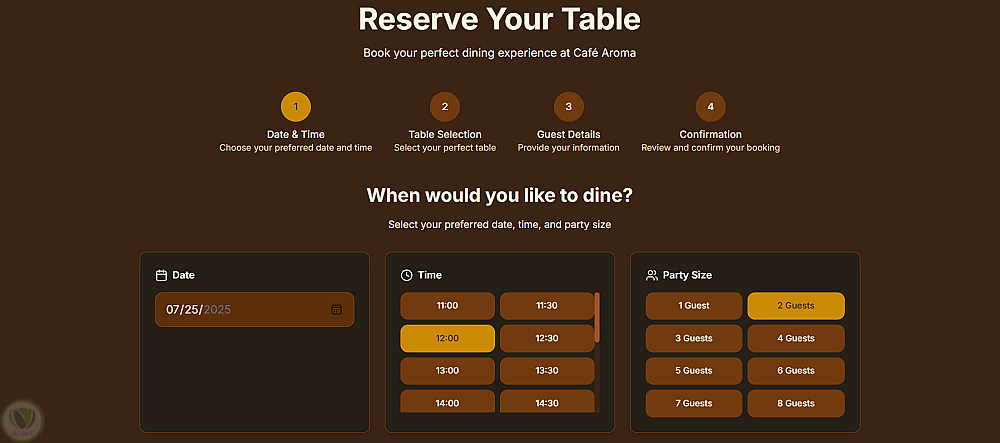Pick the 12:30 time slot
Screen dimensions: 1000x443
546,339
